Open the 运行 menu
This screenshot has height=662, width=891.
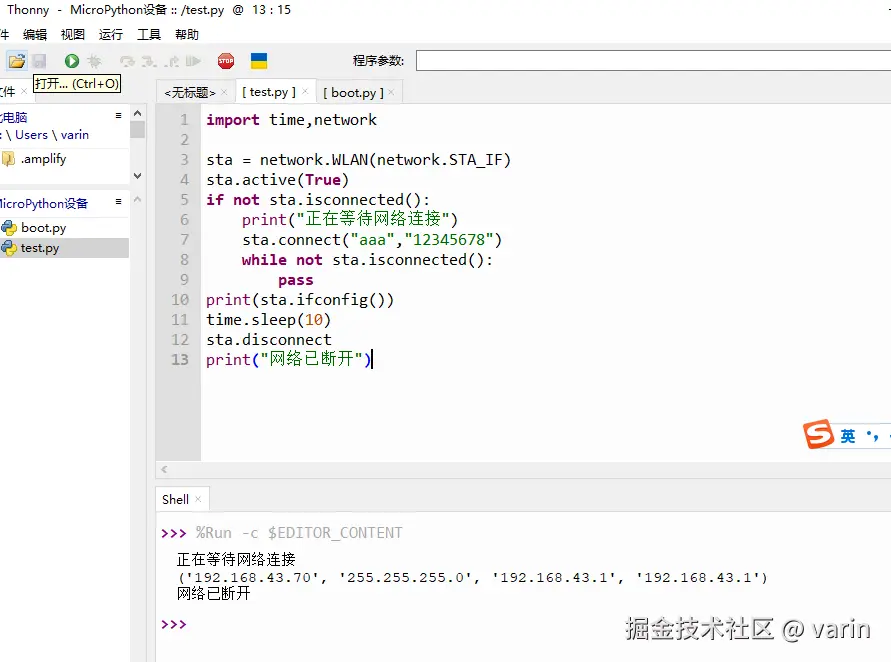pyautogui.click(x=110, y=34)
